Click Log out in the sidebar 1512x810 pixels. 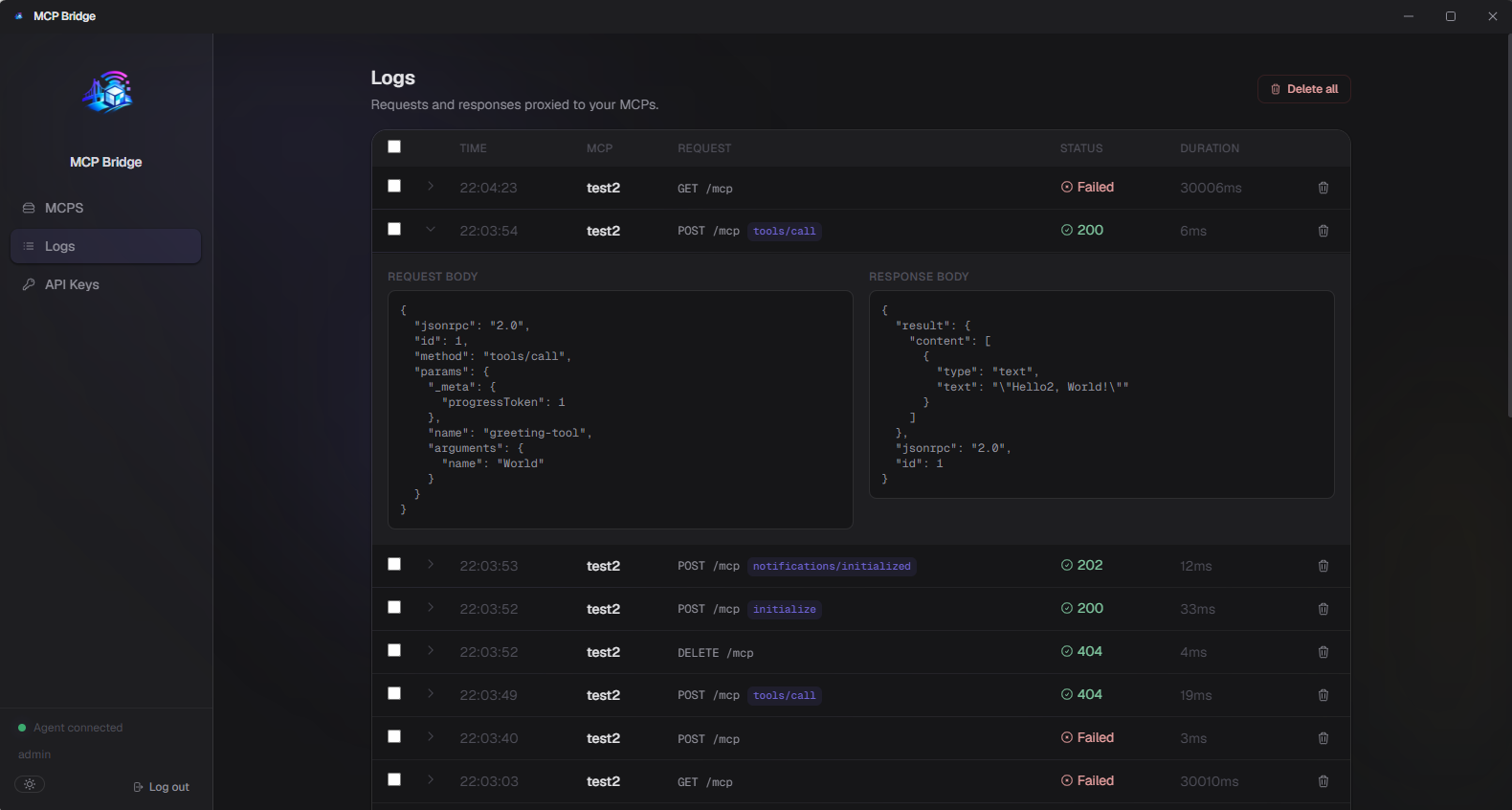162,787
